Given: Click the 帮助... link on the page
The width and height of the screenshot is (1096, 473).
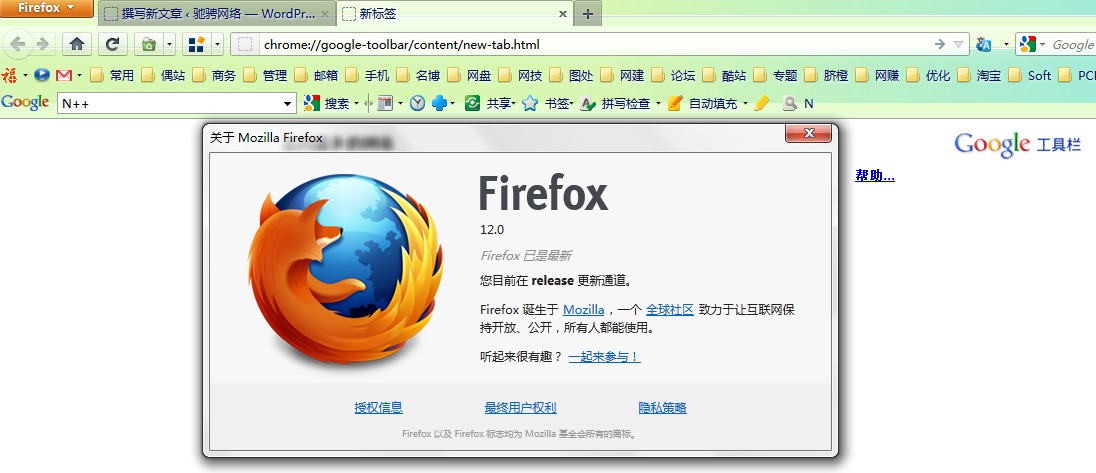Looking at the screenshot, I should pyautogui.click(x=875, y=176).
